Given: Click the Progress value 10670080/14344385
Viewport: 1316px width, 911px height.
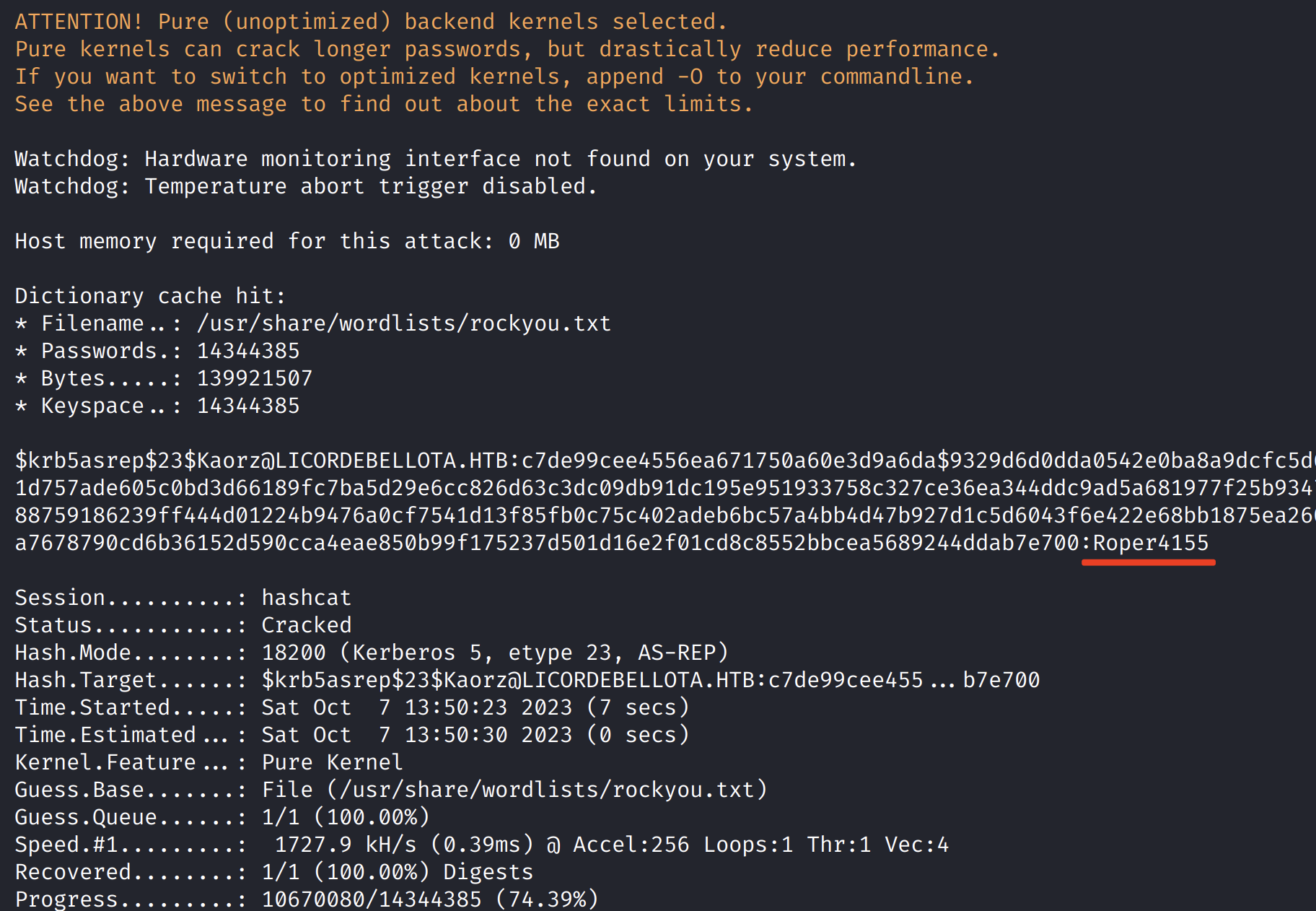Looking at the screenshot, I should 371,899.
